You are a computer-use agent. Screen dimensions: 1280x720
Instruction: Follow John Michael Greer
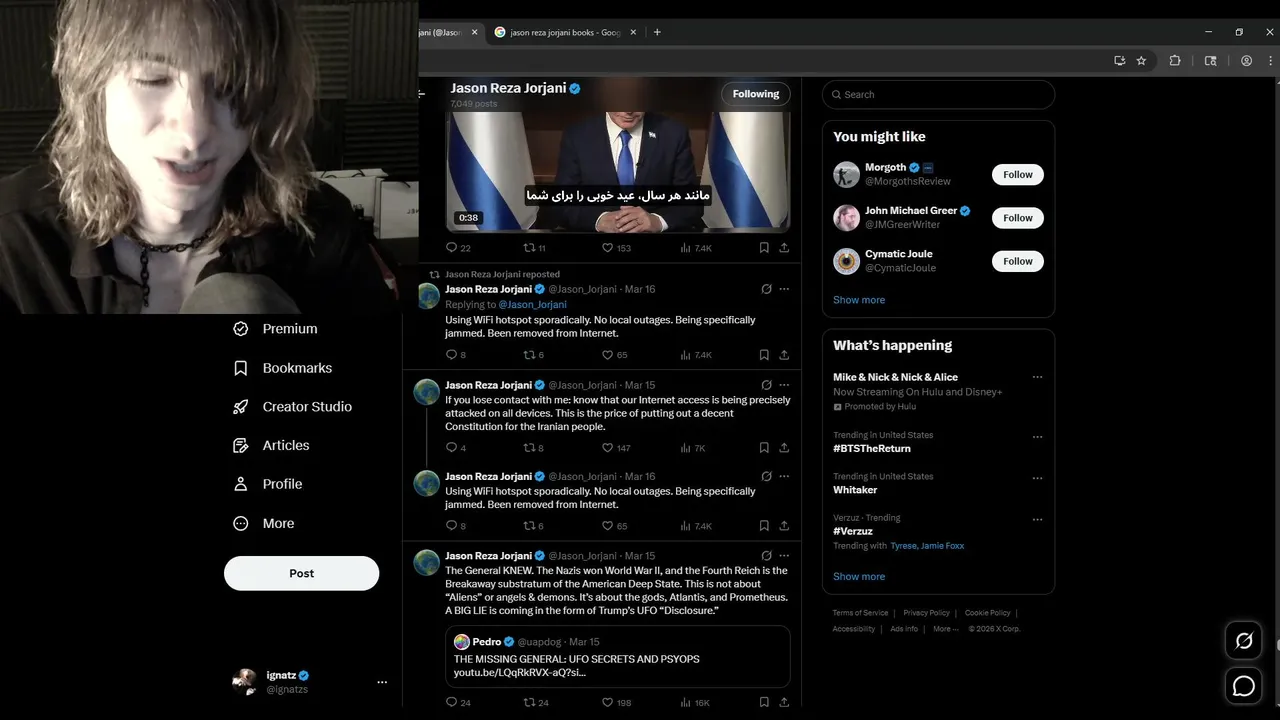pyautogui.click(x=1018, y=218)
